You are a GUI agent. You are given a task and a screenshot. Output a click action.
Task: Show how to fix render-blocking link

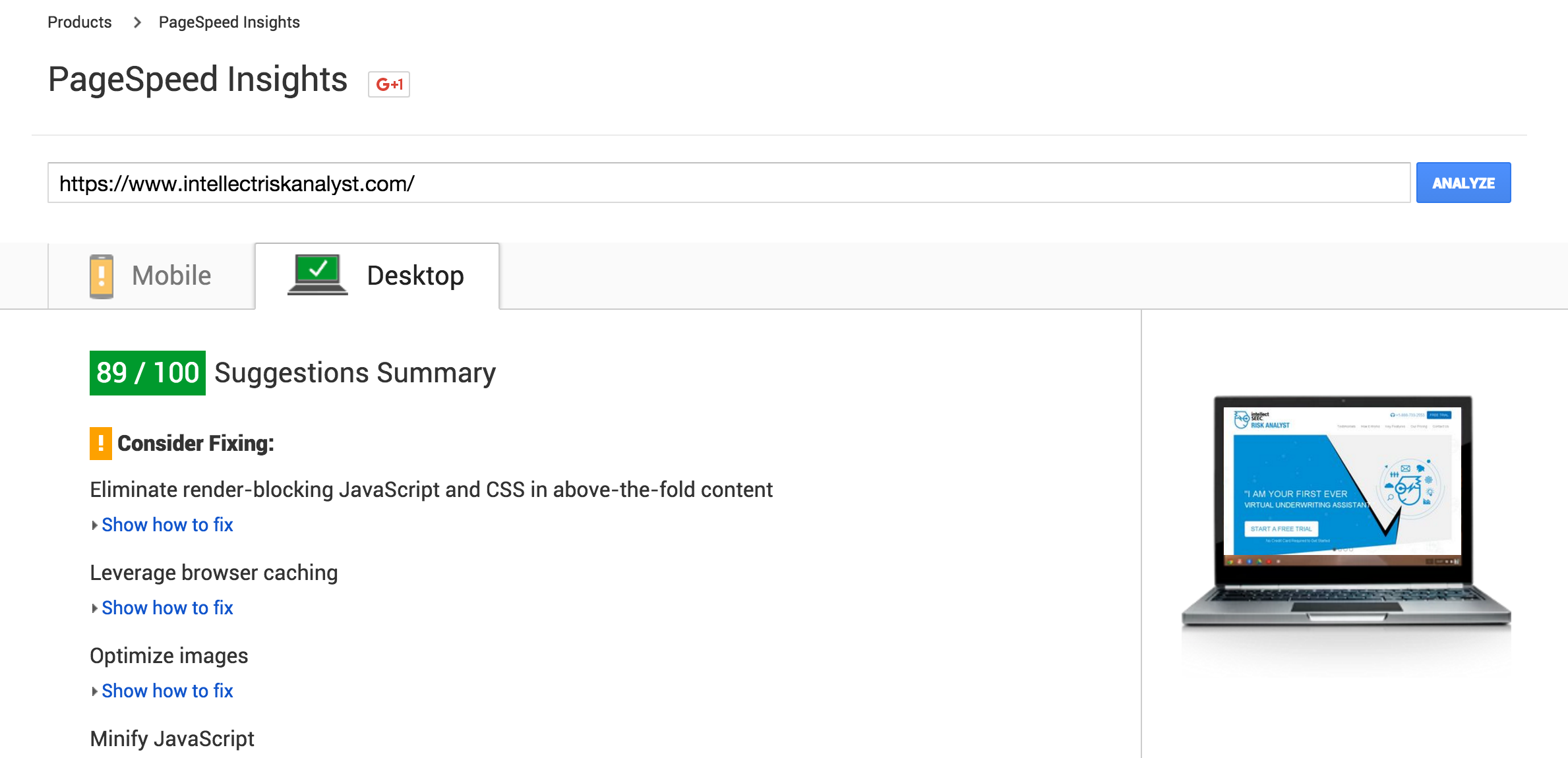[x=167, y=525]
